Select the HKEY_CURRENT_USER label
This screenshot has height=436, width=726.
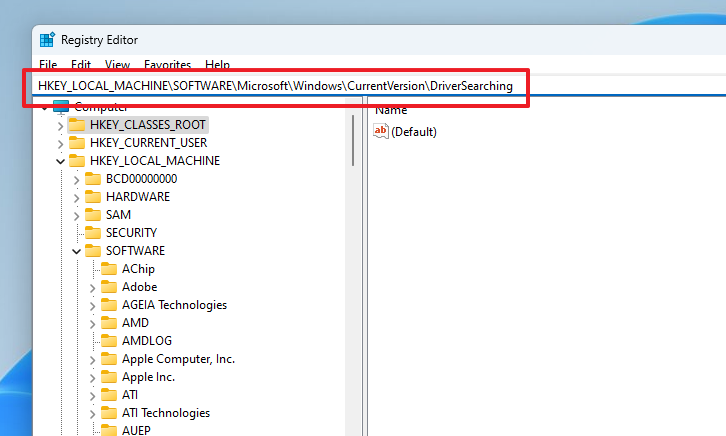click(149, 143)
